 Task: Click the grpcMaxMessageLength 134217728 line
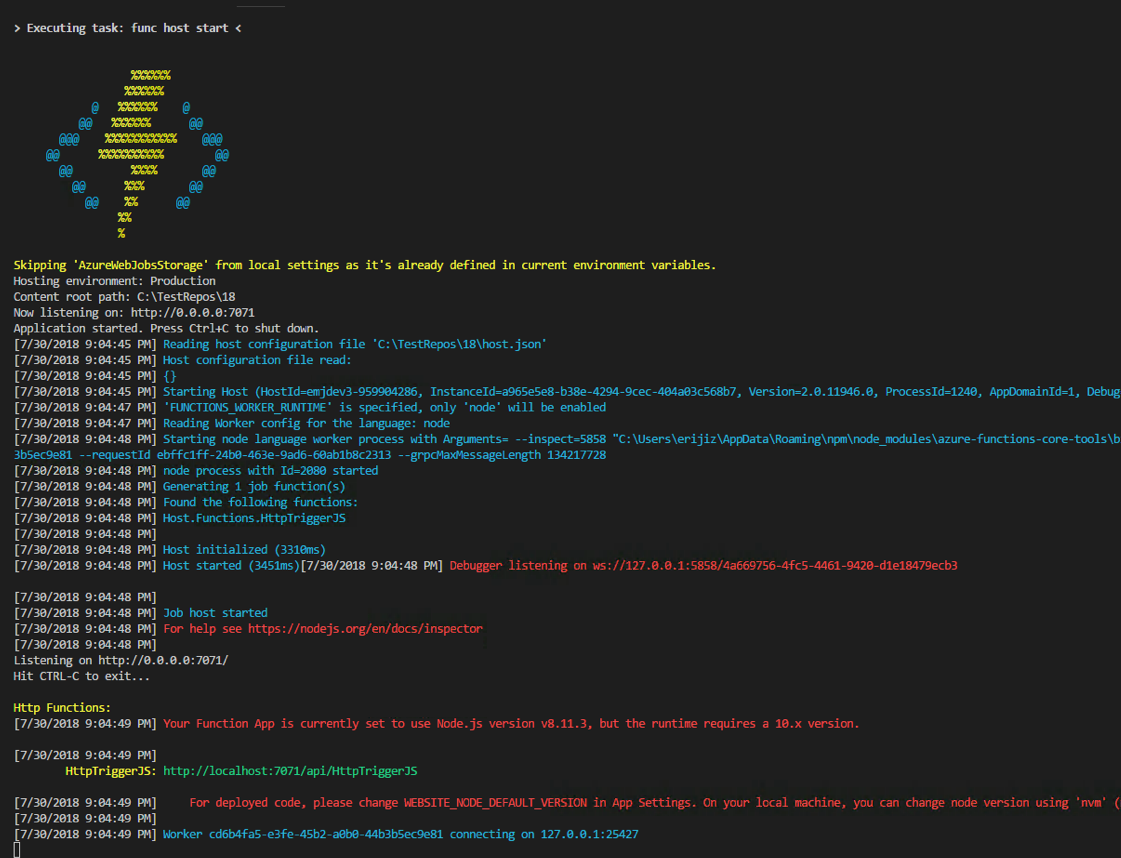click(x=310, y=455)
